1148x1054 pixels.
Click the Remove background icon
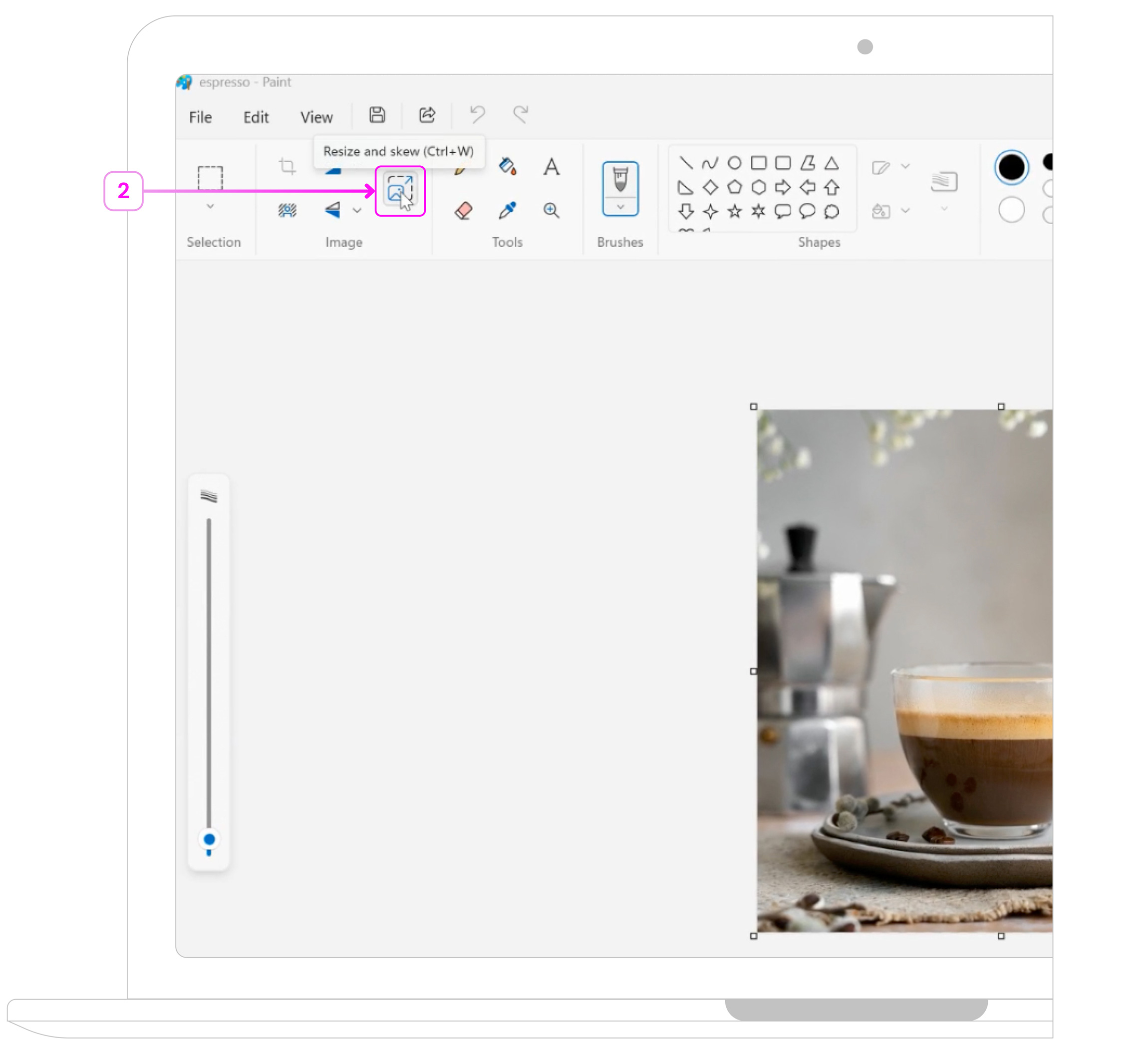(x=287, y=211)
